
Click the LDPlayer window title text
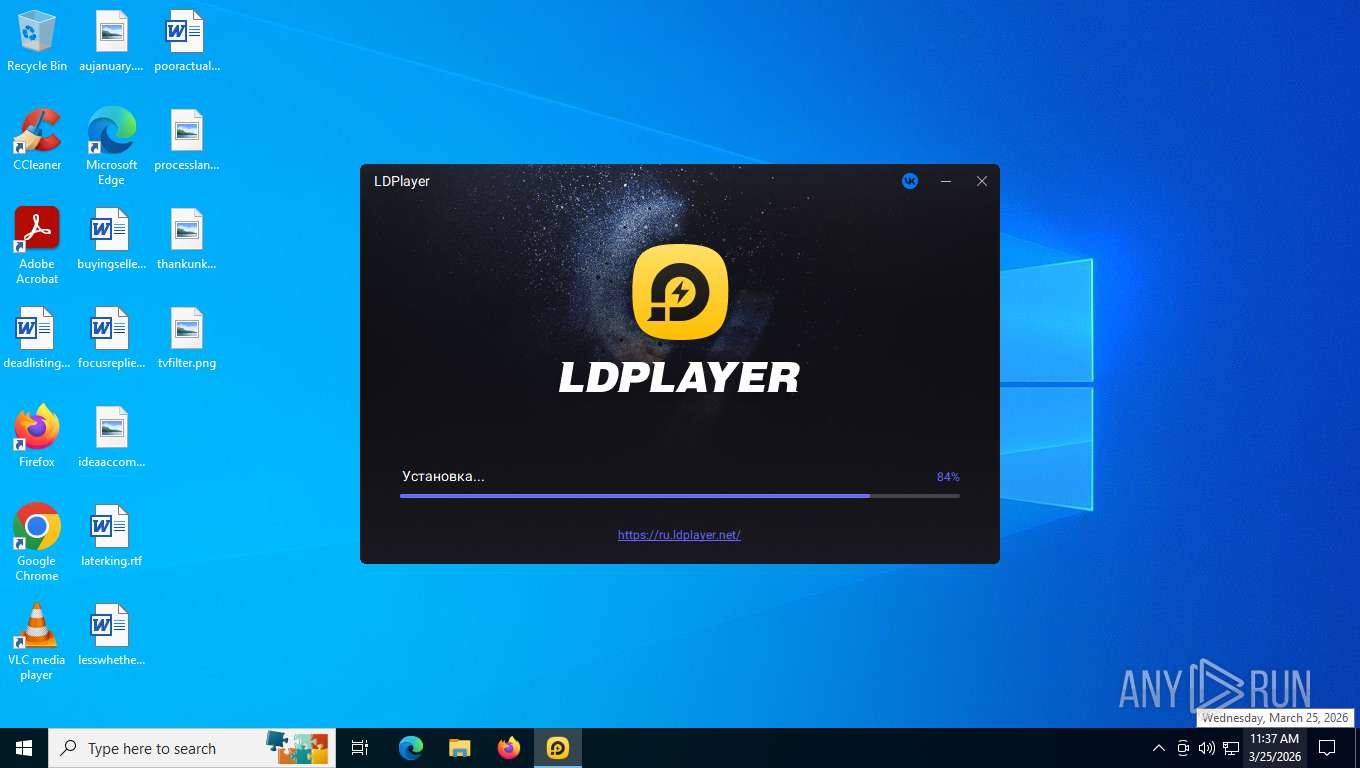click(x=402, y=181)
